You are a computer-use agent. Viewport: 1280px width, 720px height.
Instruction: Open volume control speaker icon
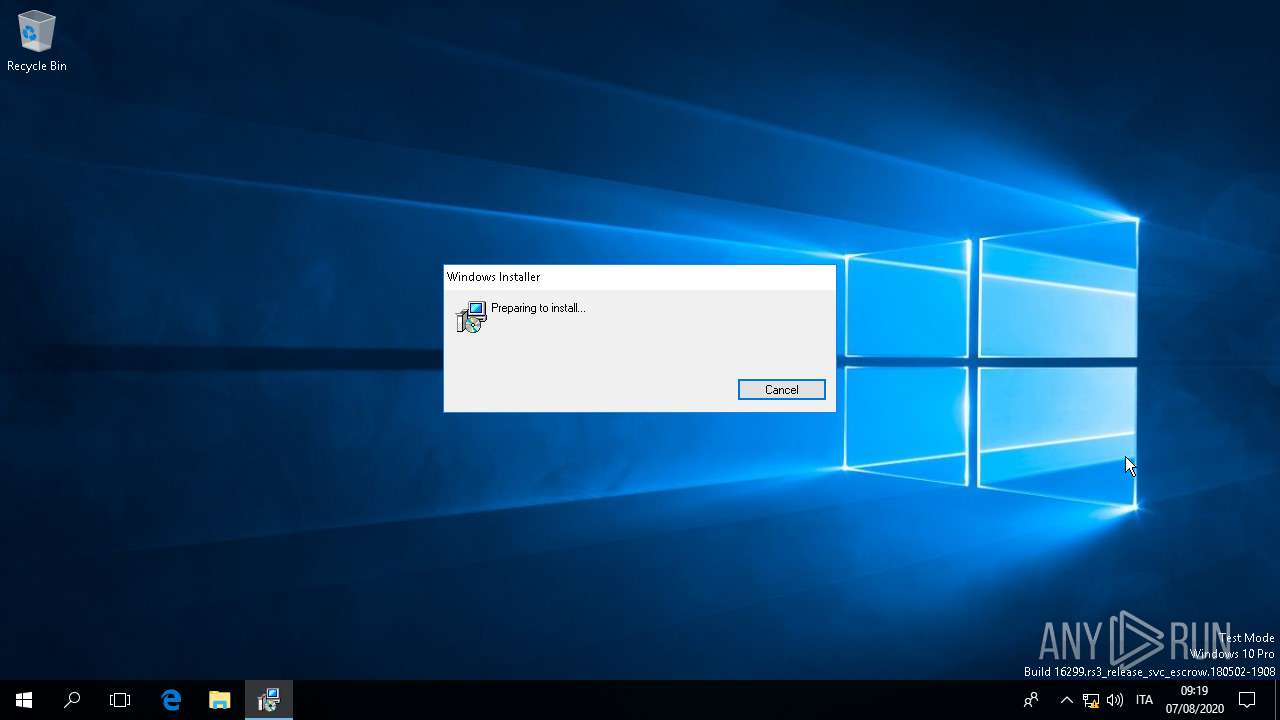[x=1115, y=700]
